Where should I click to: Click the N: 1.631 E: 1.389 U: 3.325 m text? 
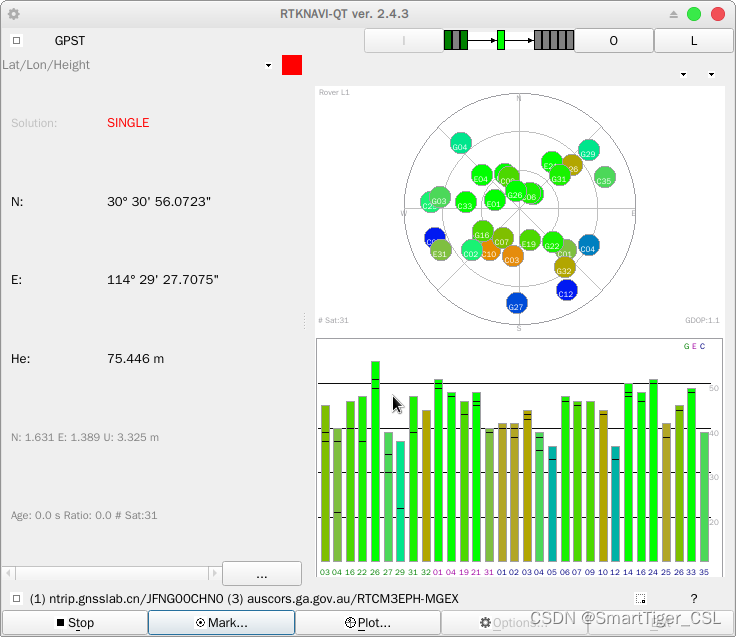(x=85, y=437)
